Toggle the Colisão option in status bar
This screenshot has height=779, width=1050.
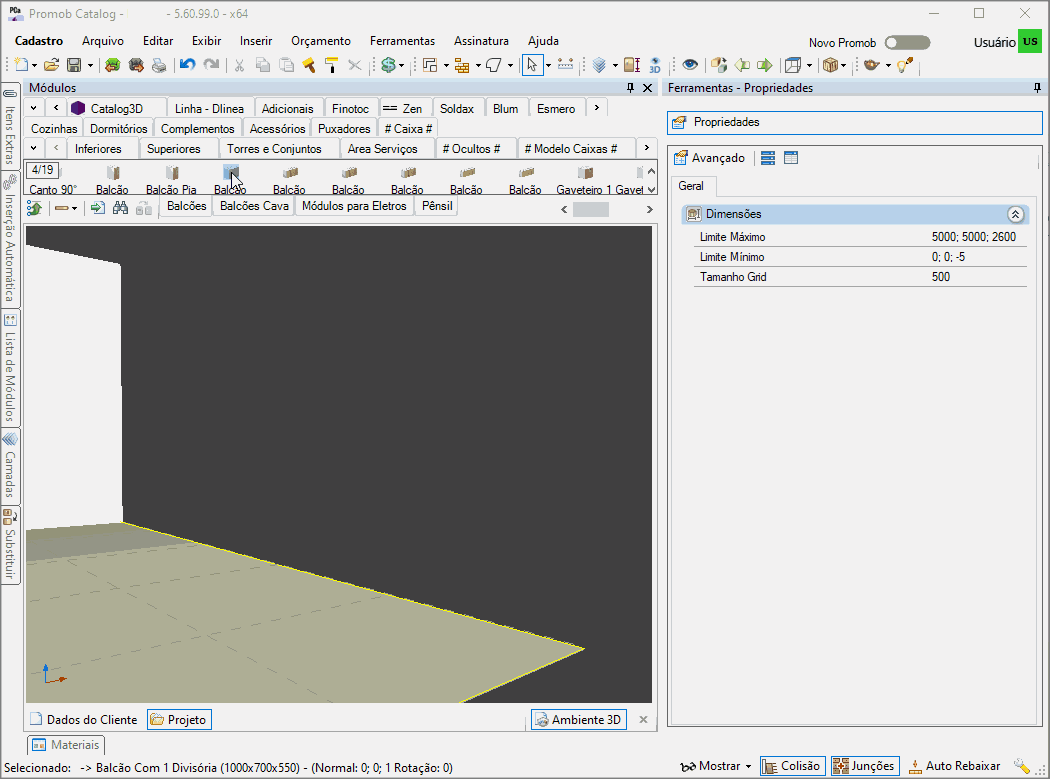pos(792,766)
